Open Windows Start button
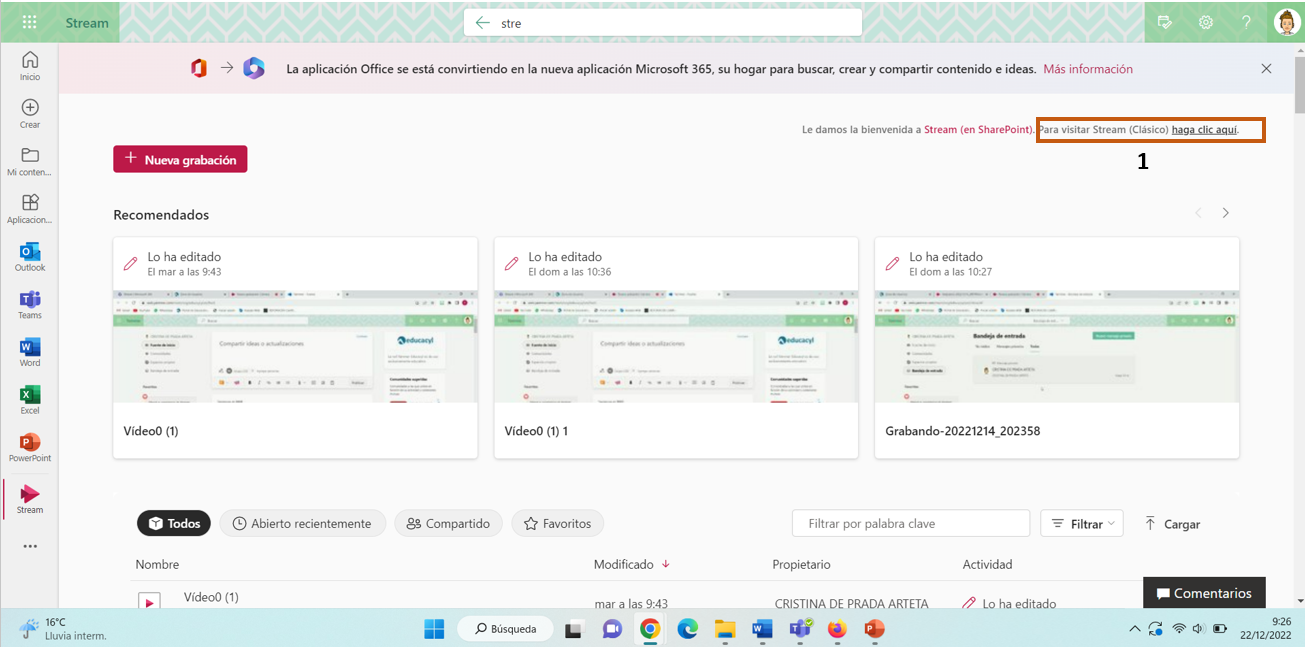Viewport: 1305px width, 647px height. point(434,629)
